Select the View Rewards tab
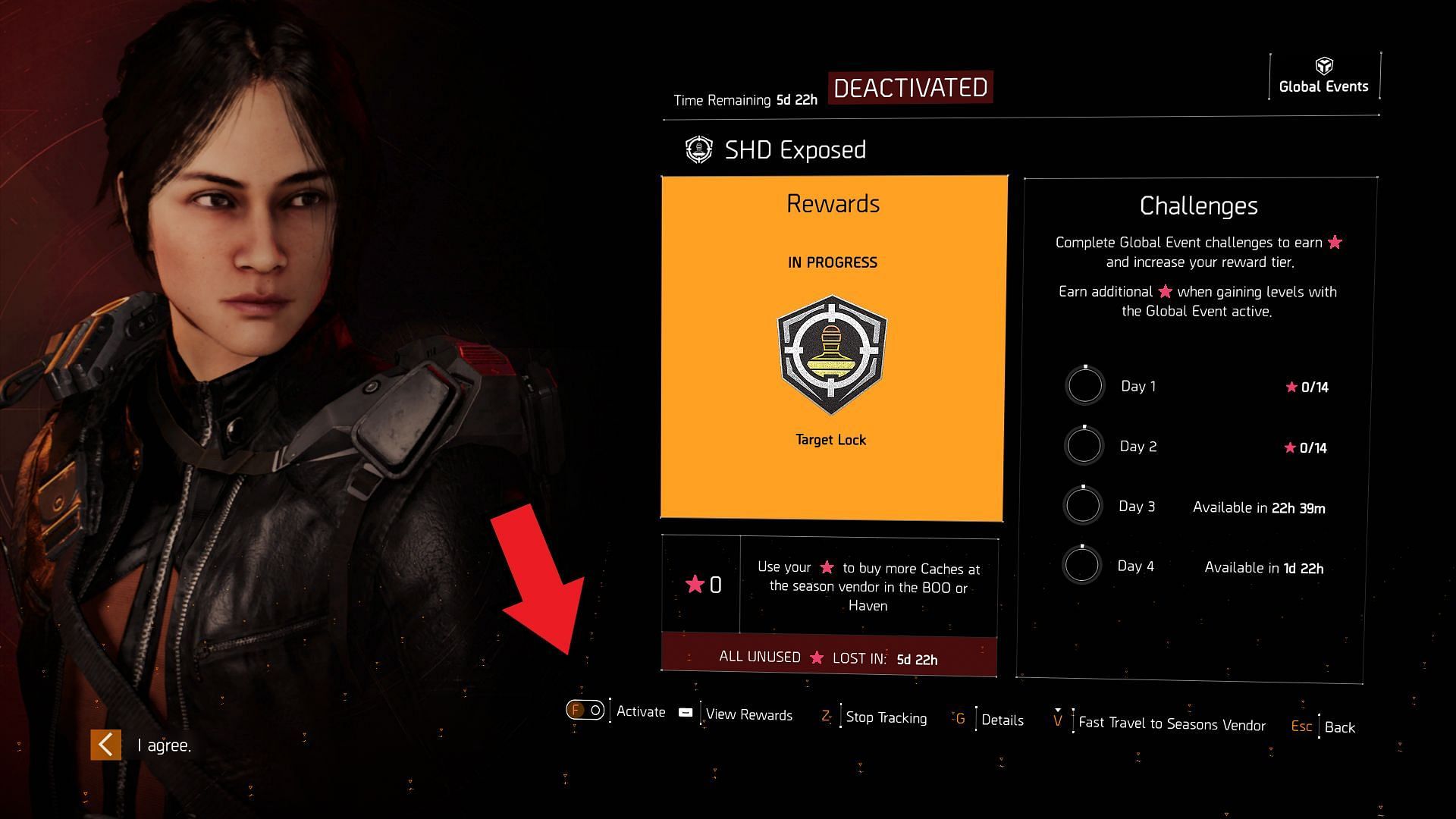 click(749, 713)
